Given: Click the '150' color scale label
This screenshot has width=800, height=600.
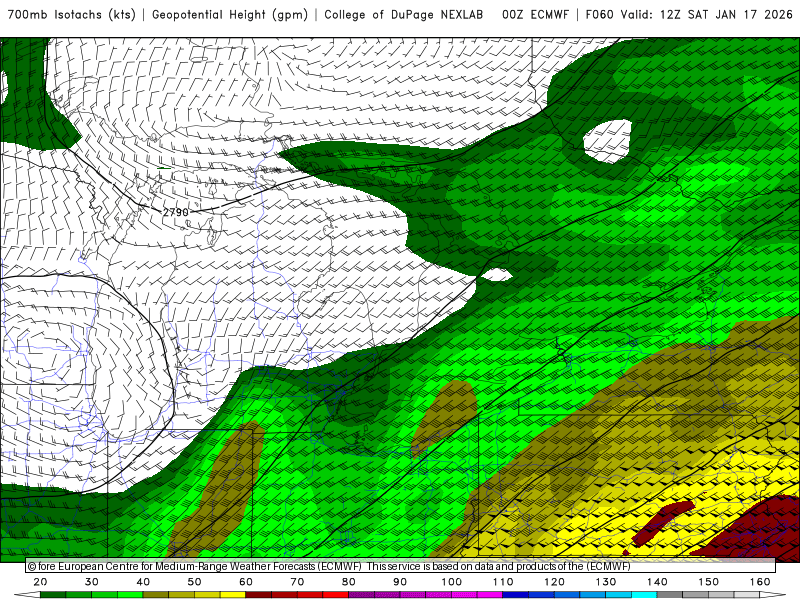Looking at the screenshot, I should (x=709, y=582).
